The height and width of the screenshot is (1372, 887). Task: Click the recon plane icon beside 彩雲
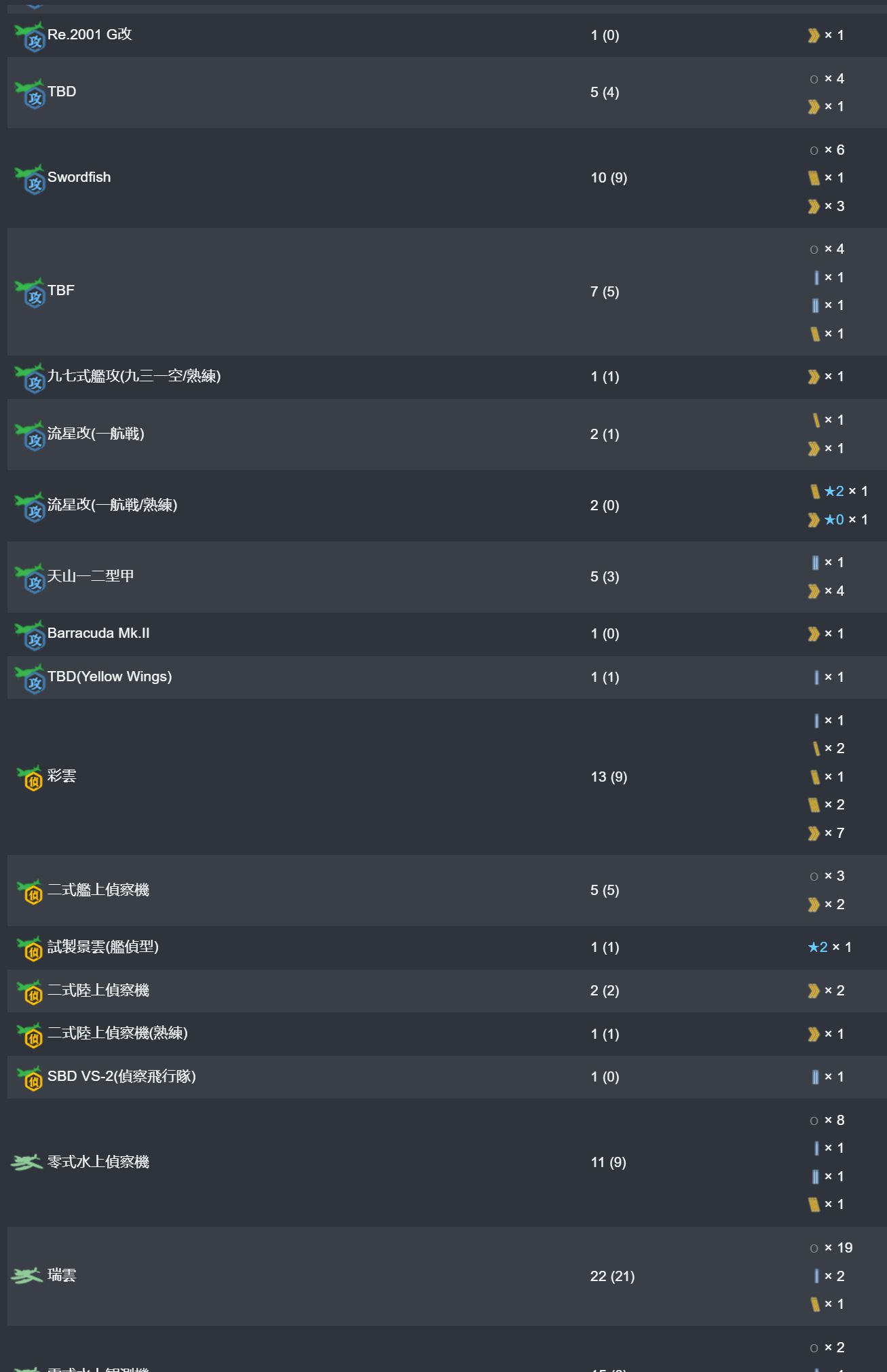tap(30, 778)
